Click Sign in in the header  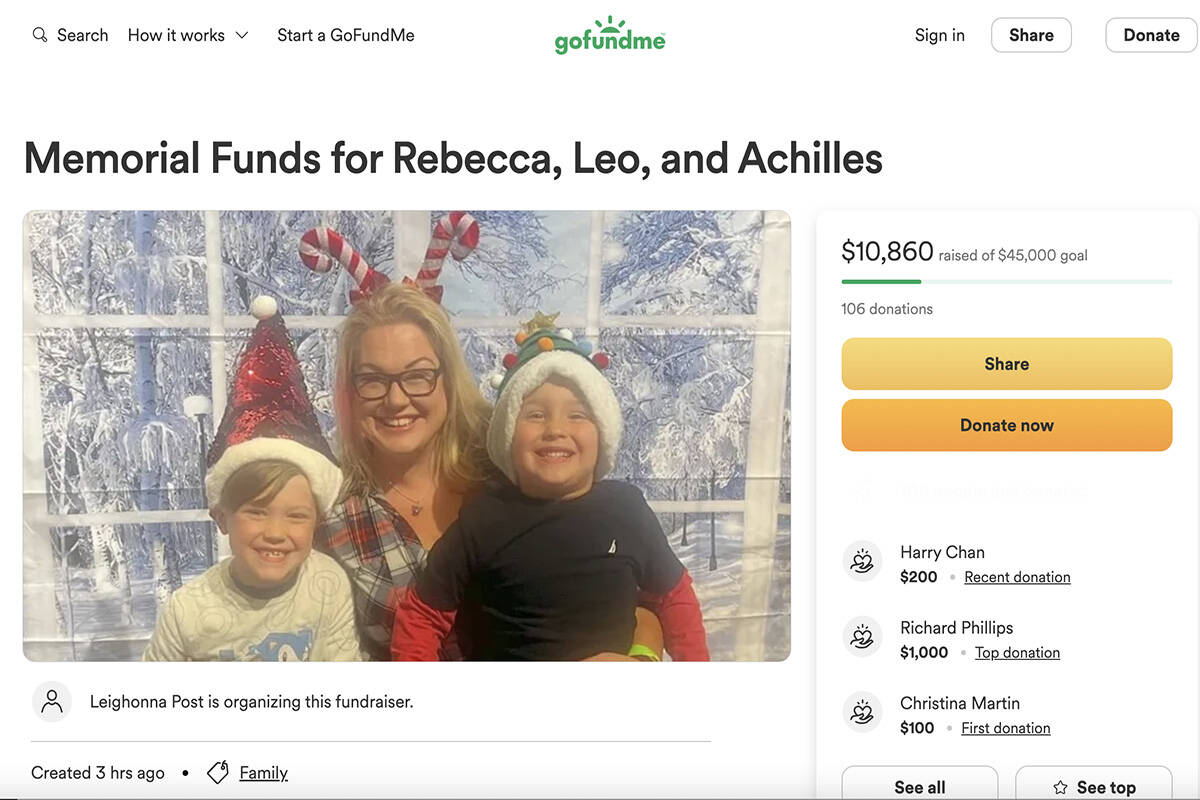(939, 35)
